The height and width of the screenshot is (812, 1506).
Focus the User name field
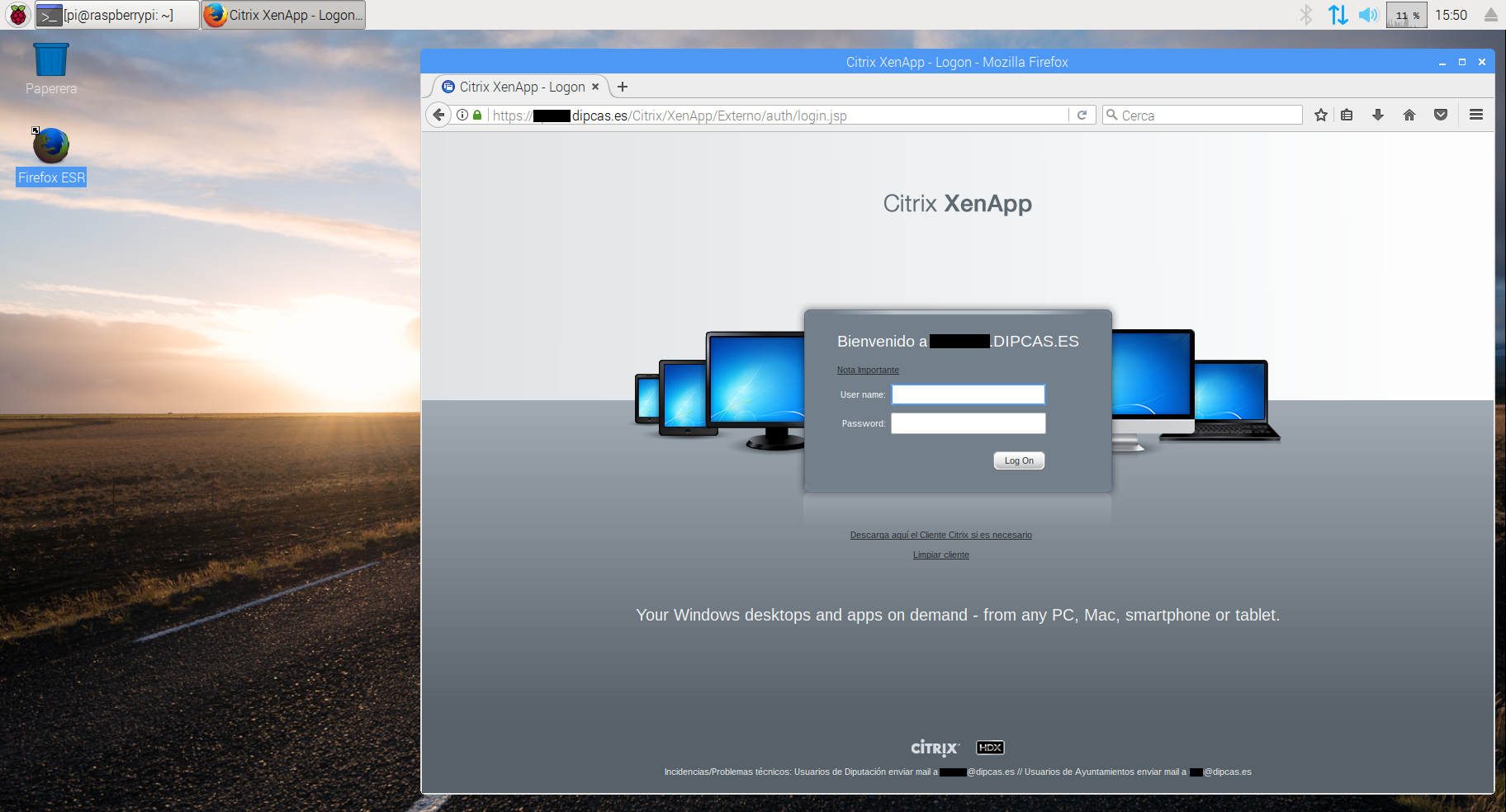tap(968, 394)
